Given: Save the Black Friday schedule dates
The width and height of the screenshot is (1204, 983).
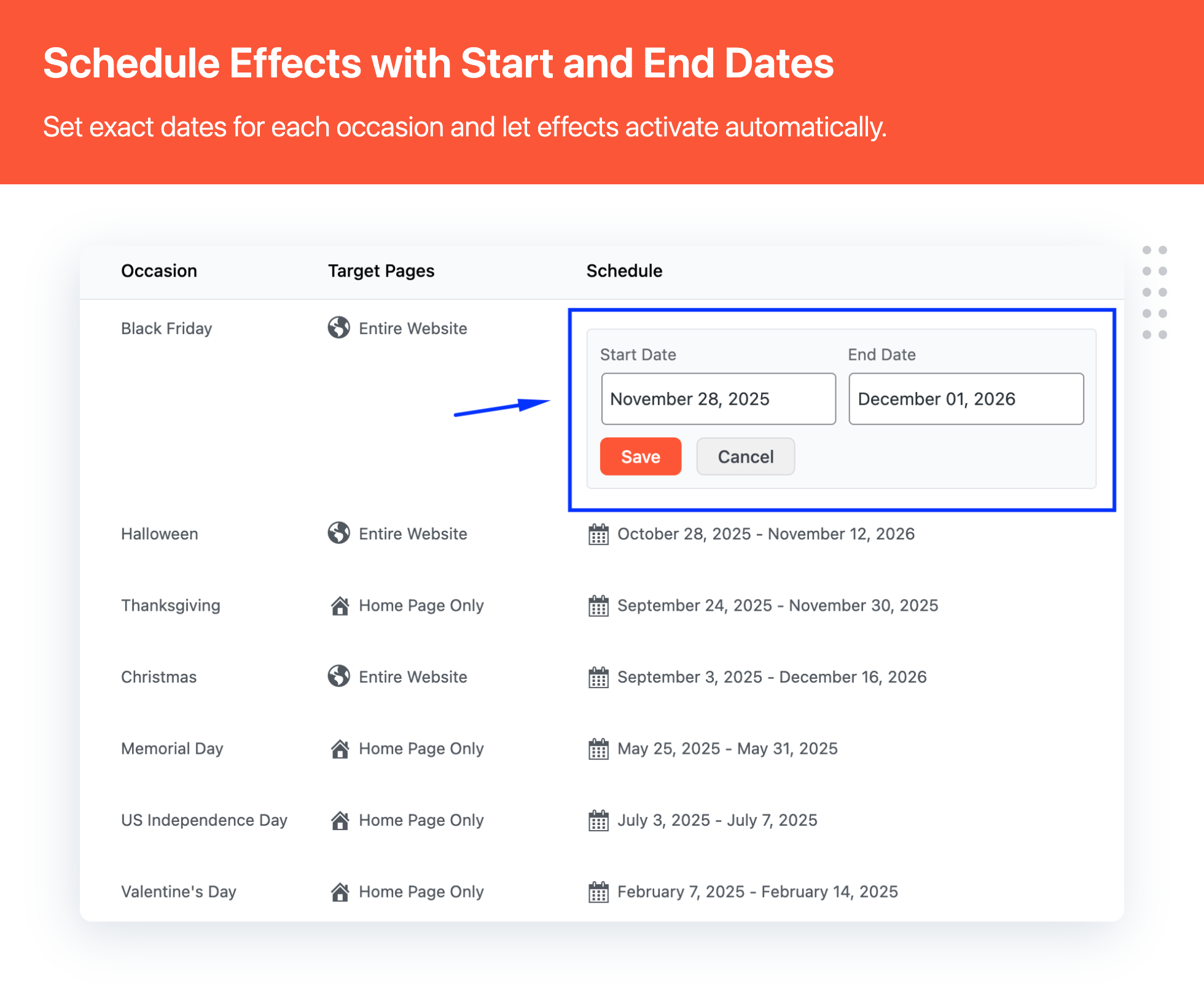Looking at the screenshot, I should [640, 456].
